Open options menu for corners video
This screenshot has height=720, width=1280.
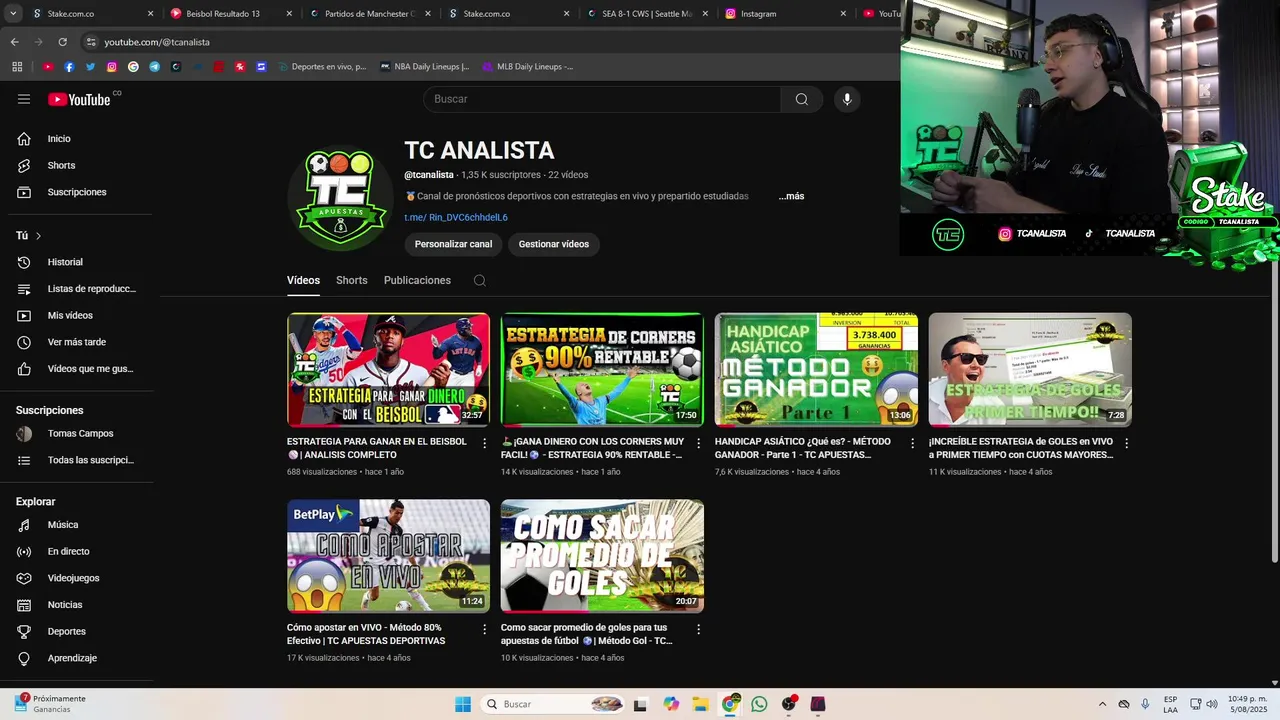[x=698, y=442]
